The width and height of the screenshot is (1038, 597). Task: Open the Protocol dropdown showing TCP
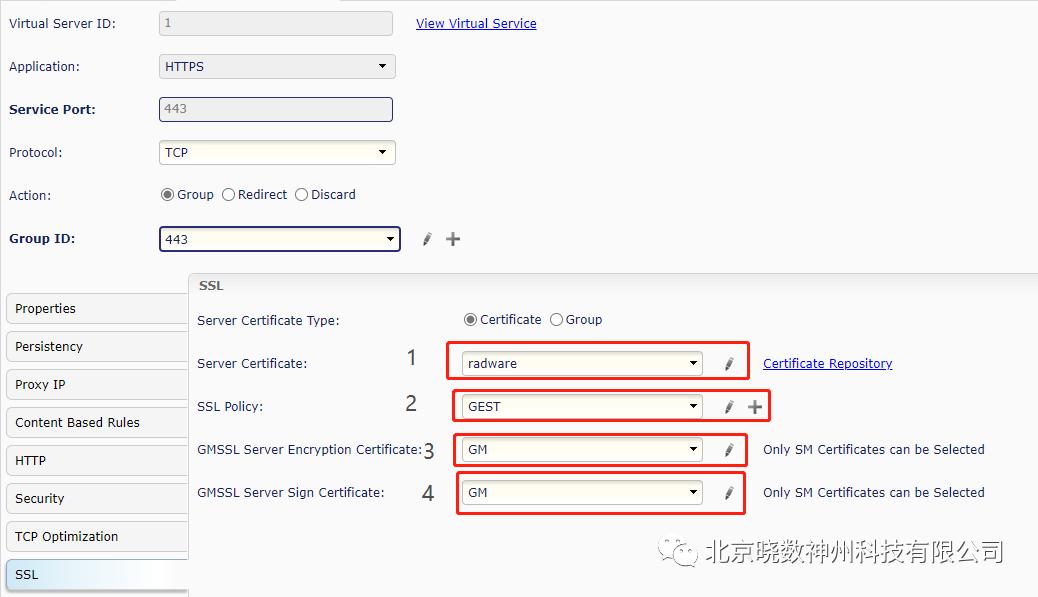pos(383,152)
